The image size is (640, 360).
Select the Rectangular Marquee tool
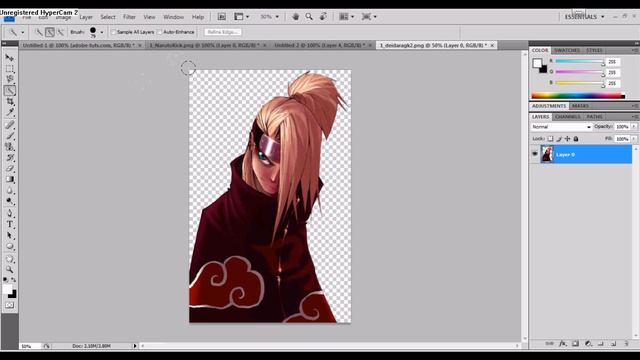click(9, 69)
